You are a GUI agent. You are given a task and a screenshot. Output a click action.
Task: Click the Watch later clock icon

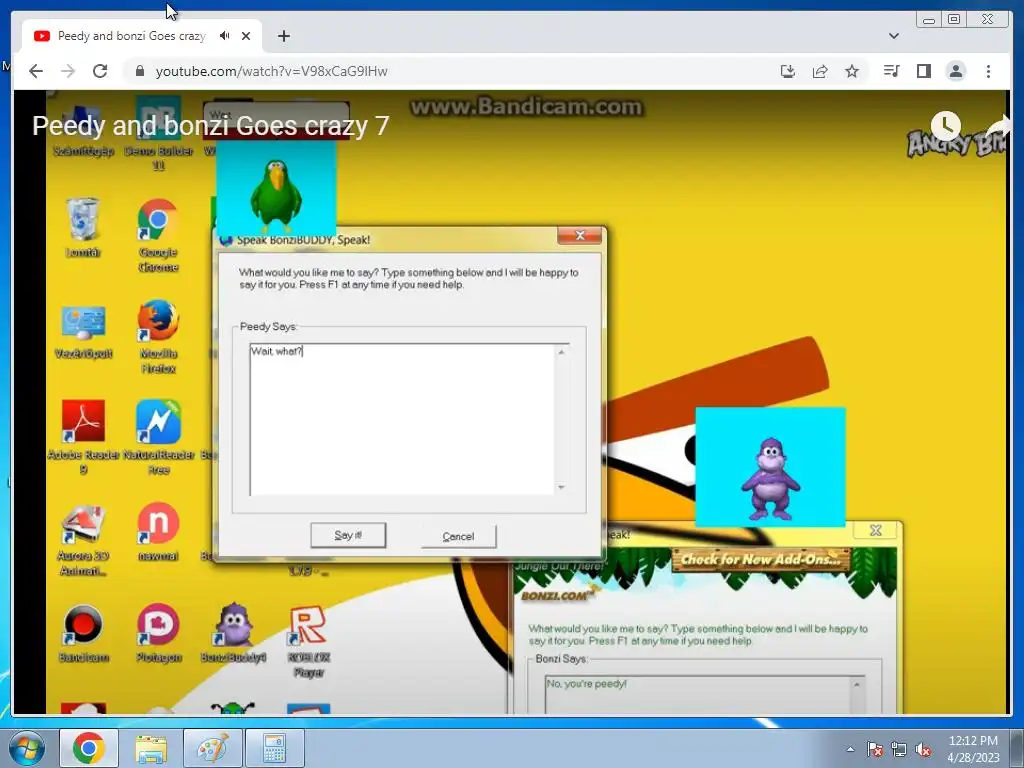point(946,125)
